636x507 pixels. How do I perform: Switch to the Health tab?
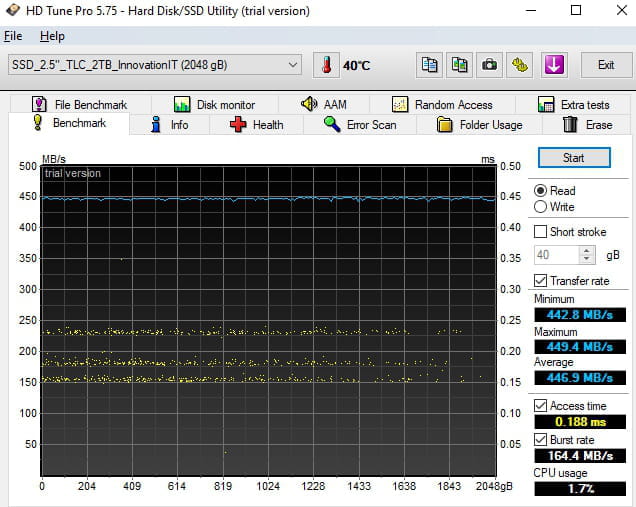[x=256, y=125]
